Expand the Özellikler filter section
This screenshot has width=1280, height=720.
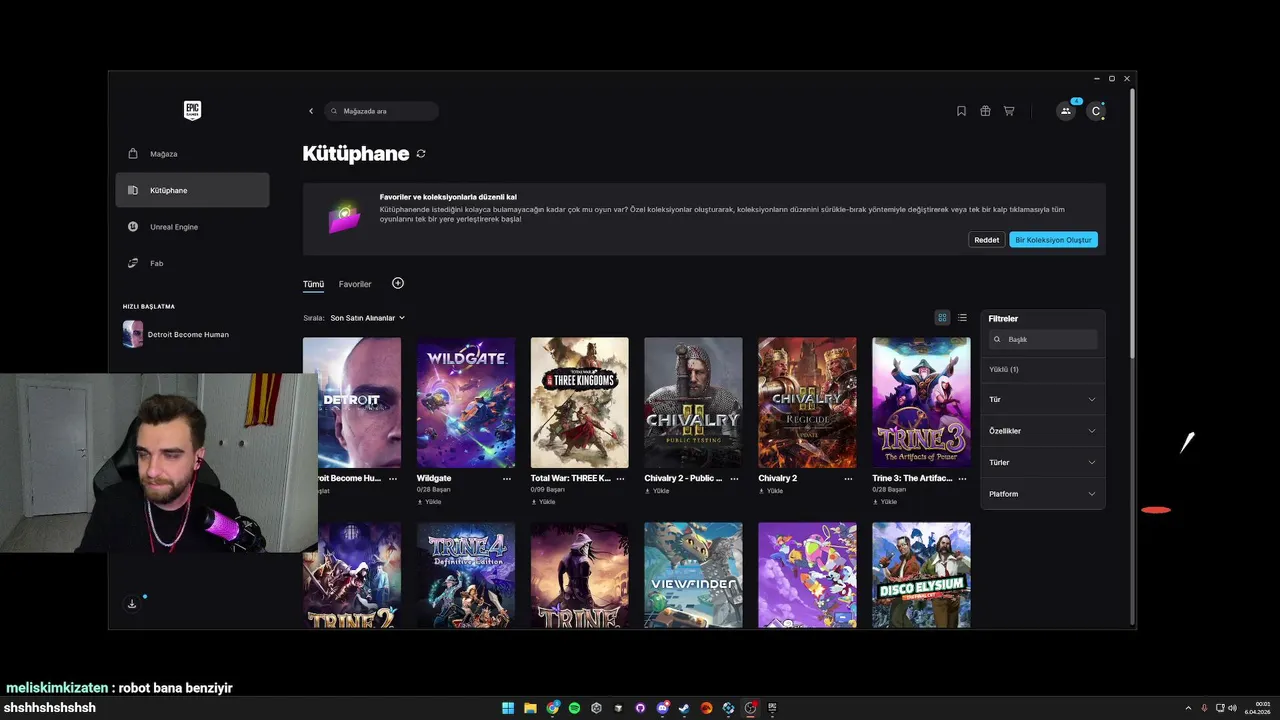(x=1042, y=431)
